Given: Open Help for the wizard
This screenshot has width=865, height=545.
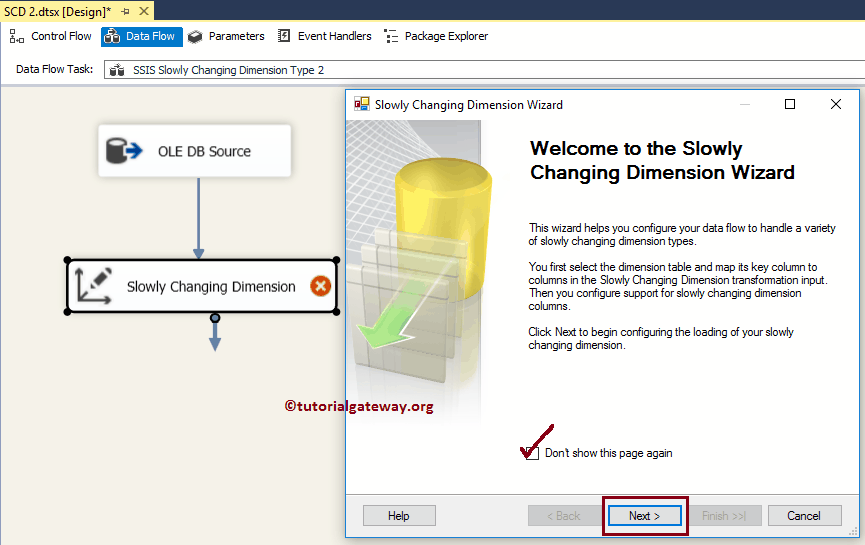Looking at the screenshot, I should (399, 516).
